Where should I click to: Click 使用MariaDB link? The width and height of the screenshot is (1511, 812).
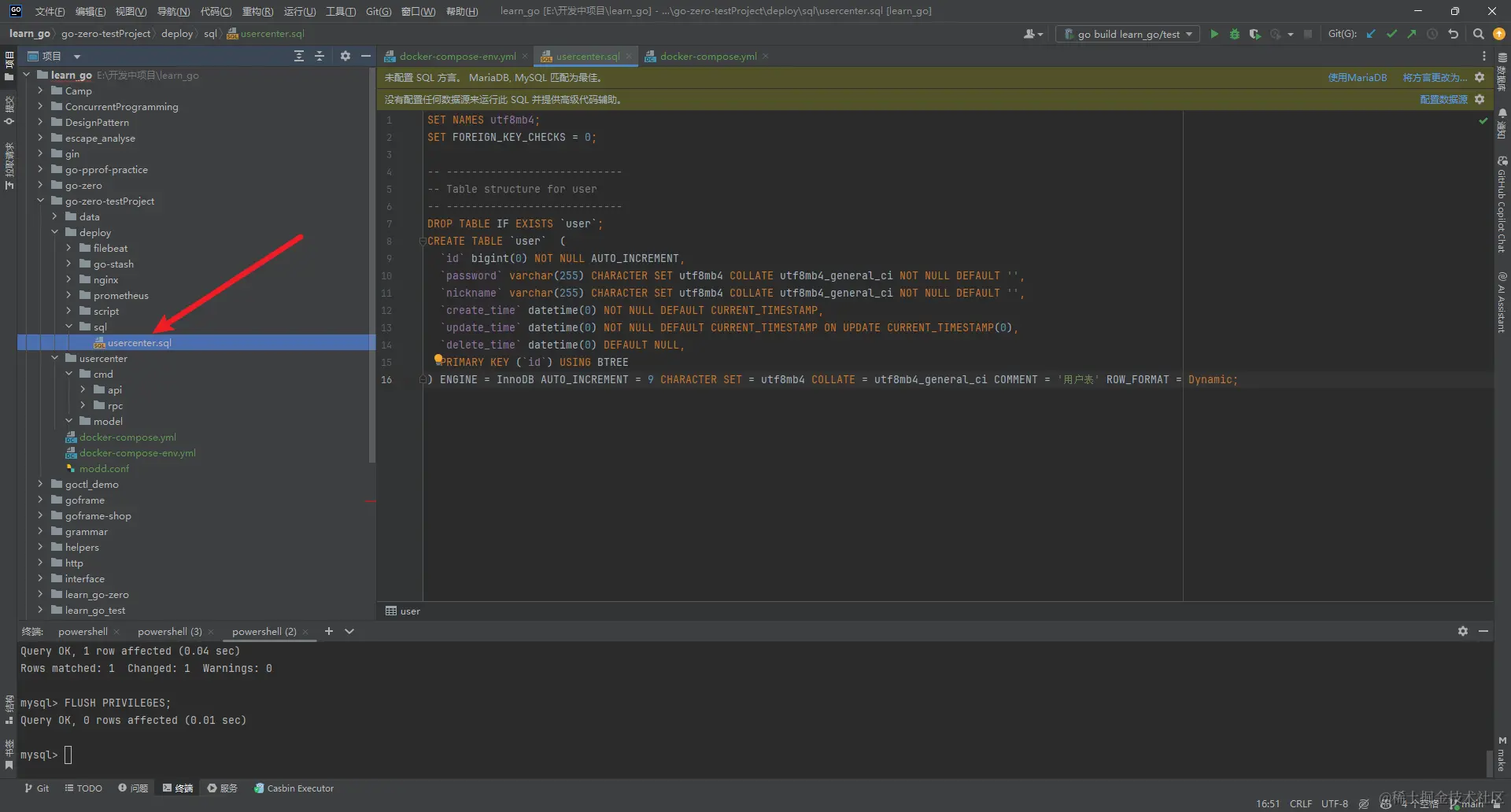[x=1358, y=77]
